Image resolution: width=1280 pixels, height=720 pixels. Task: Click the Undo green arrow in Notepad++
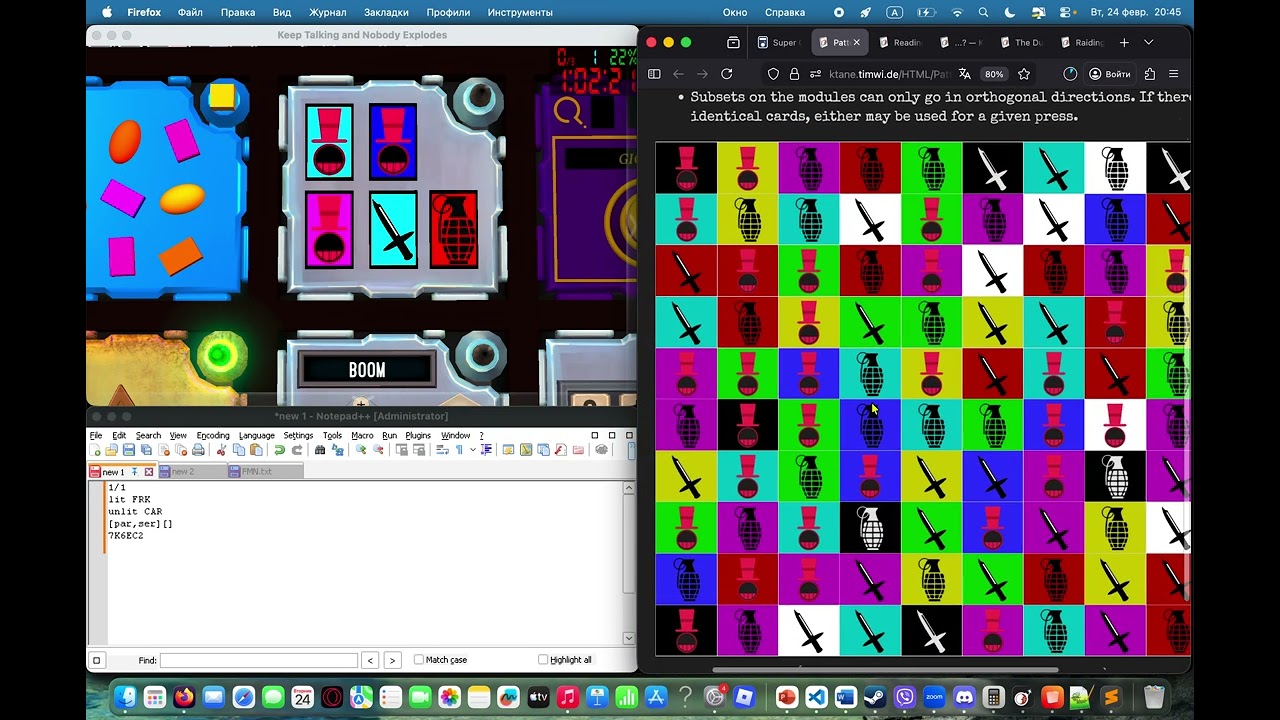[x=280, y=450]
